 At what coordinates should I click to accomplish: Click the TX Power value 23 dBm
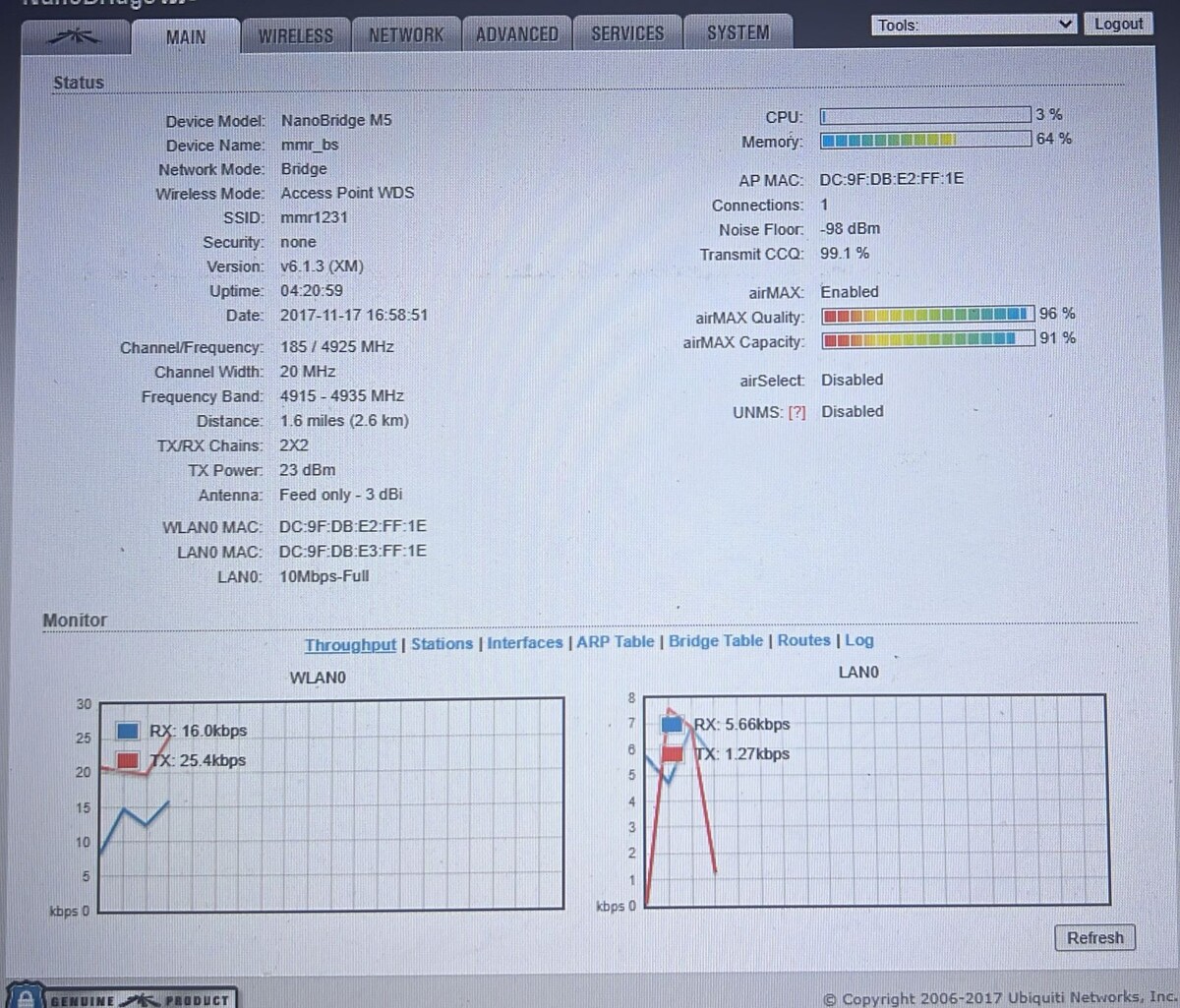click(307, 470)
